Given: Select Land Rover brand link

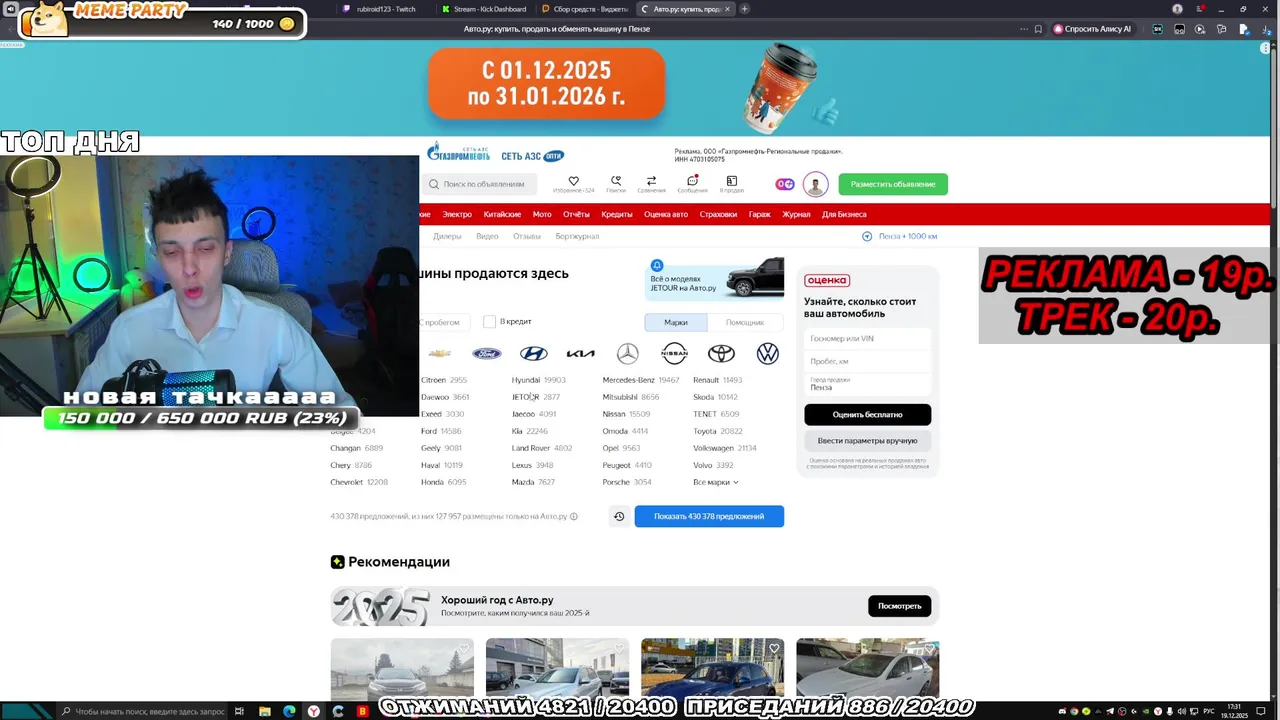Looking at the screenshot, I should [531, 448].
